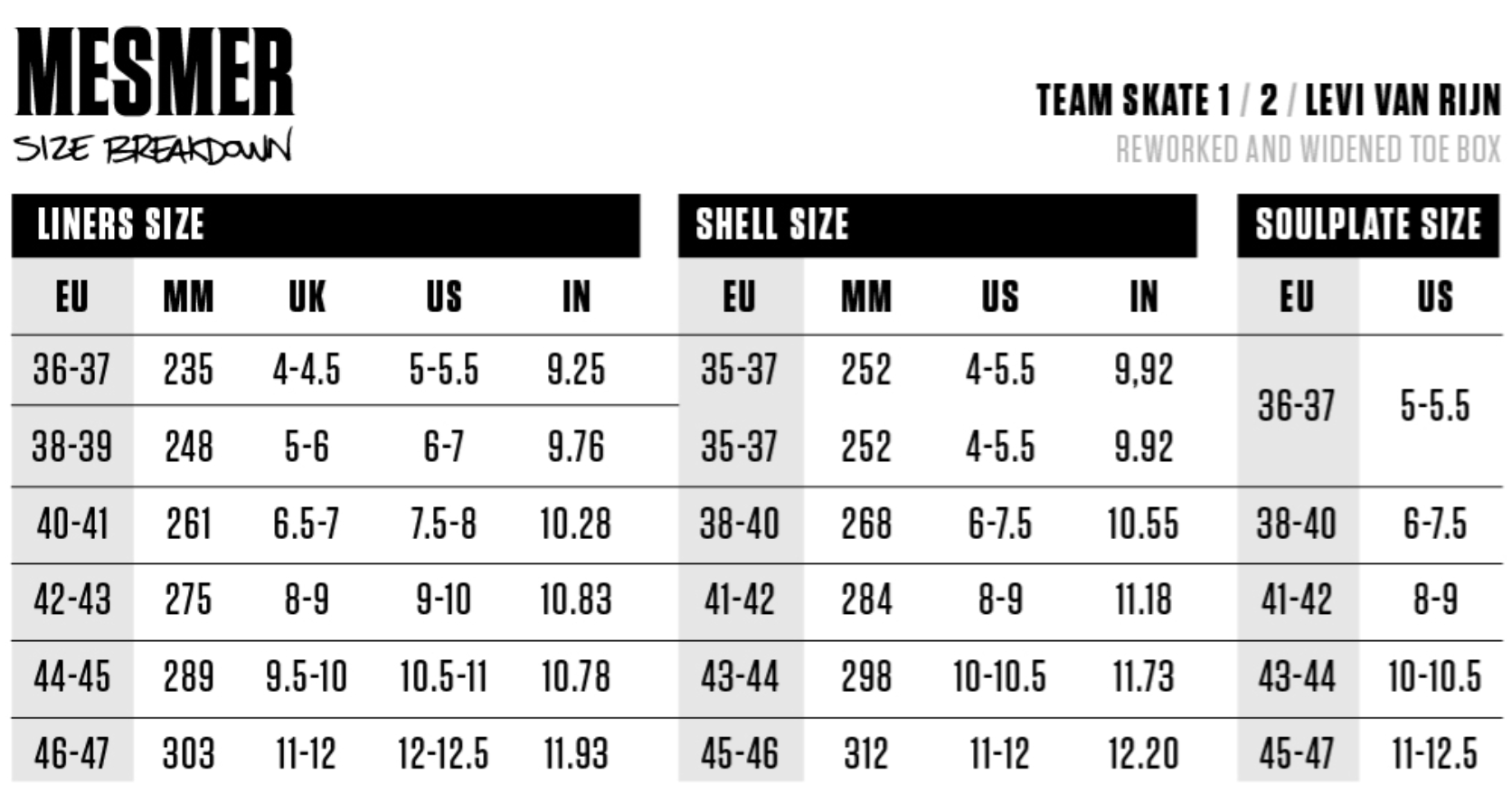Click the 10.28 inch liner value
1512x803 pixels.
point(575,524)
